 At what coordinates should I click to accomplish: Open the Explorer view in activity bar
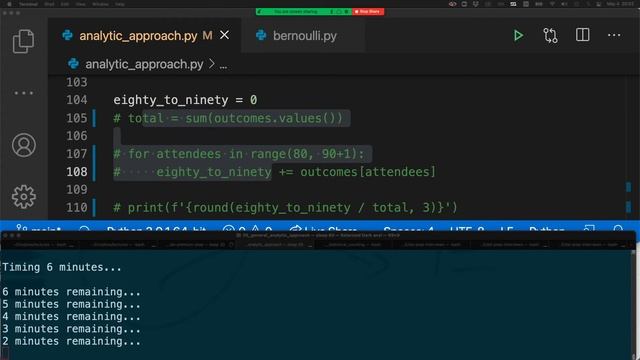[23, 41]
